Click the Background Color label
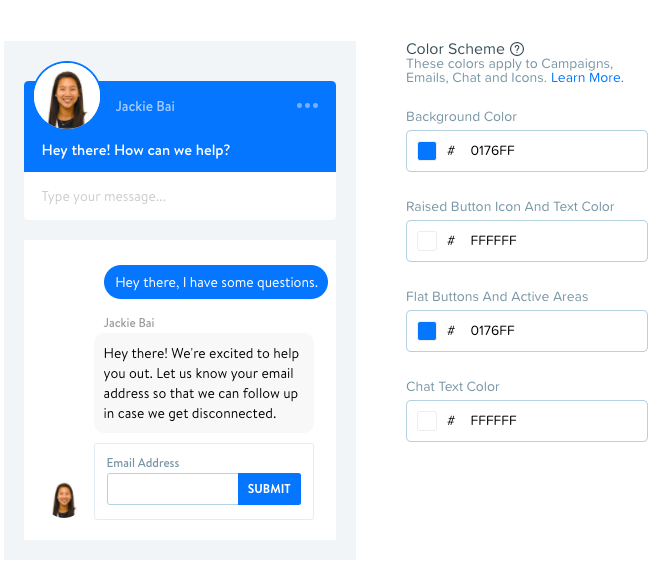Screen dimensions: 660x581 pos(461,117)
